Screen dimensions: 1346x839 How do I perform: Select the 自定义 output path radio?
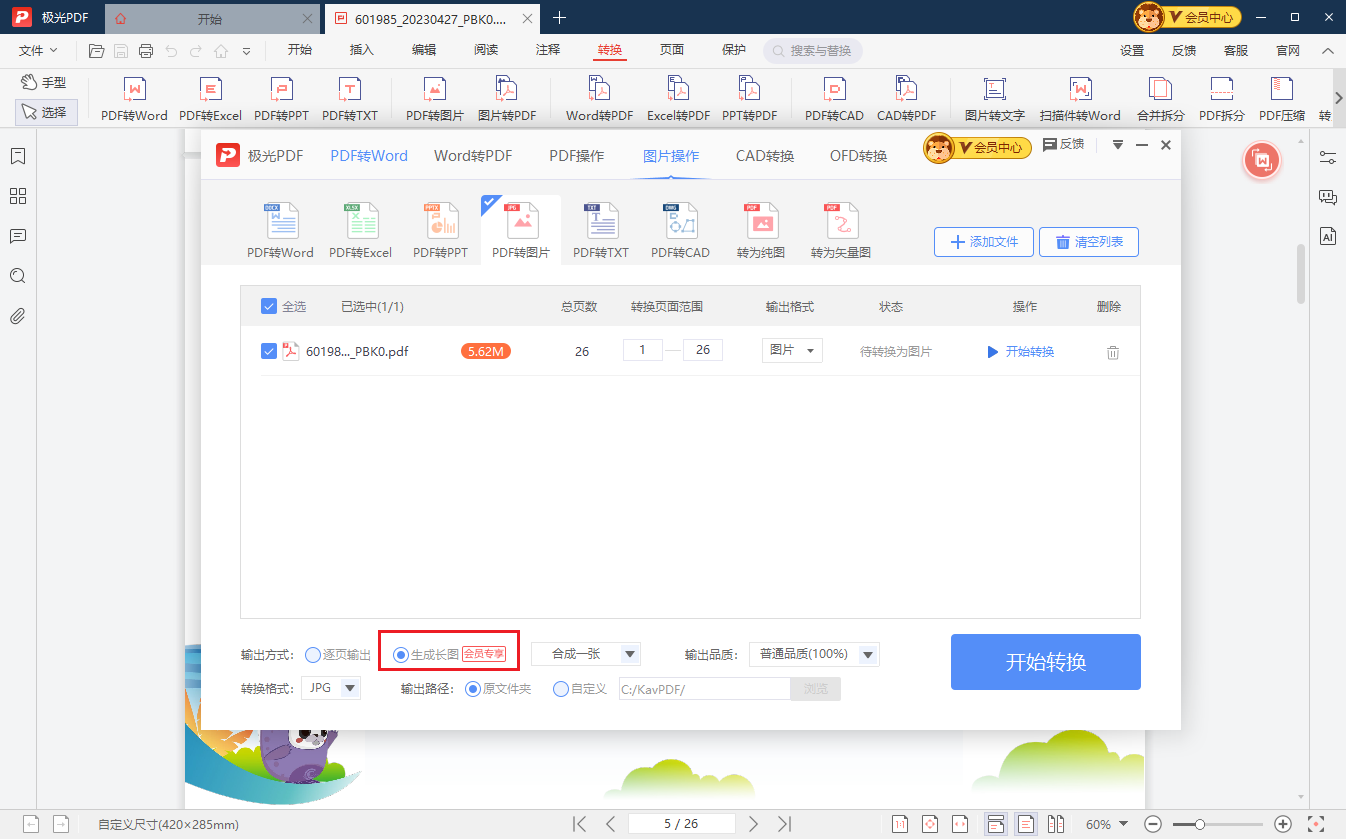click(x=561, y=689)
